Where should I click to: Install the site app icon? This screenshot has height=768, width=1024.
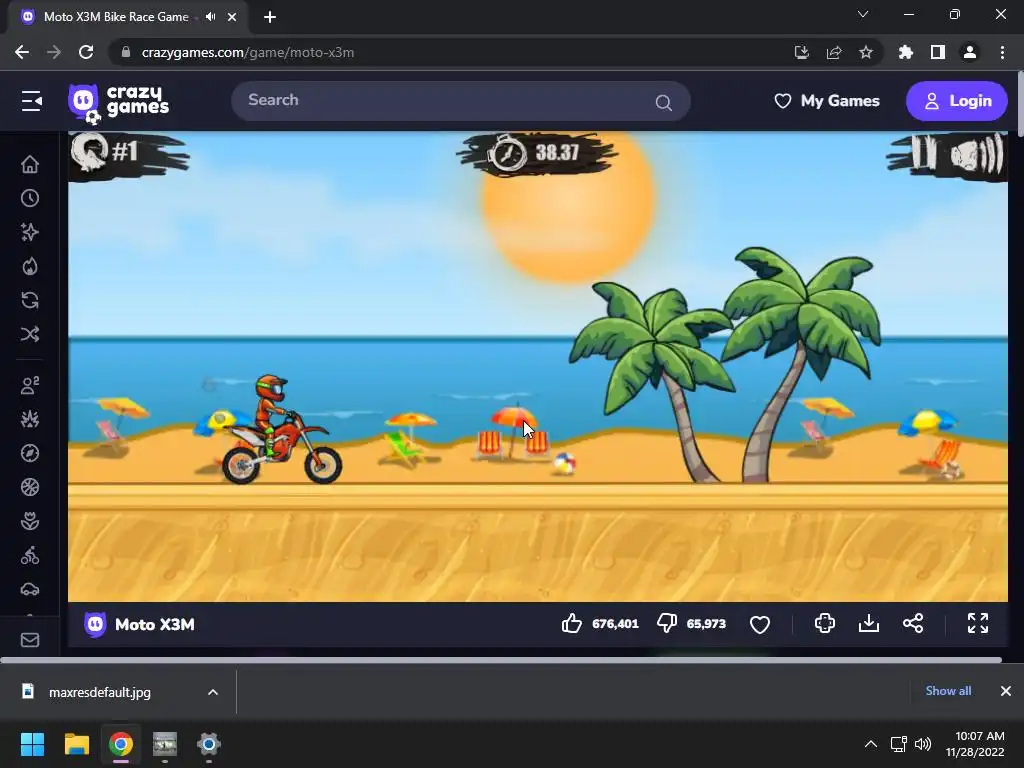point(801,52)
